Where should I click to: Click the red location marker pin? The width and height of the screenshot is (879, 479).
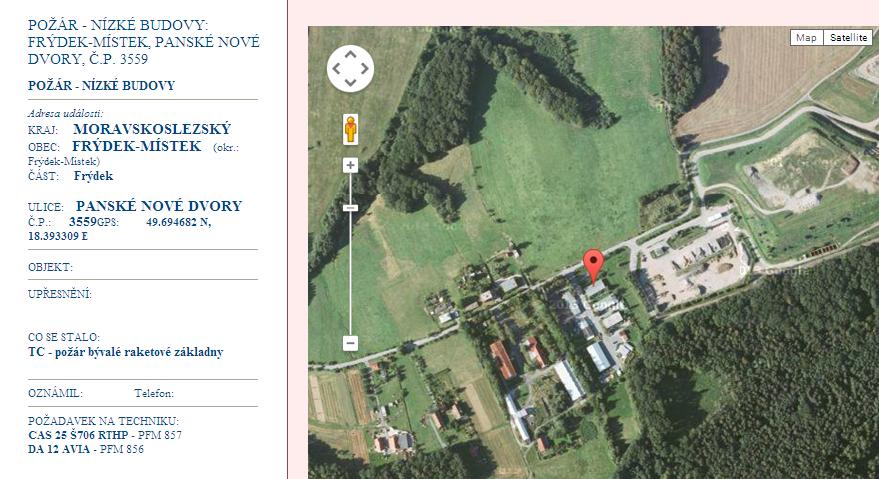tap(594, 266)
